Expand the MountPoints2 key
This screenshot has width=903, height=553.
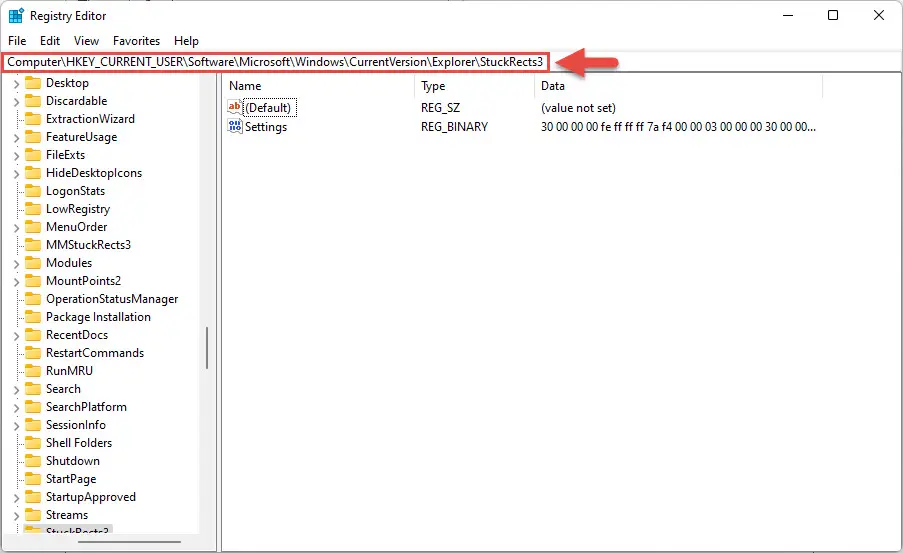click(16, 282)
